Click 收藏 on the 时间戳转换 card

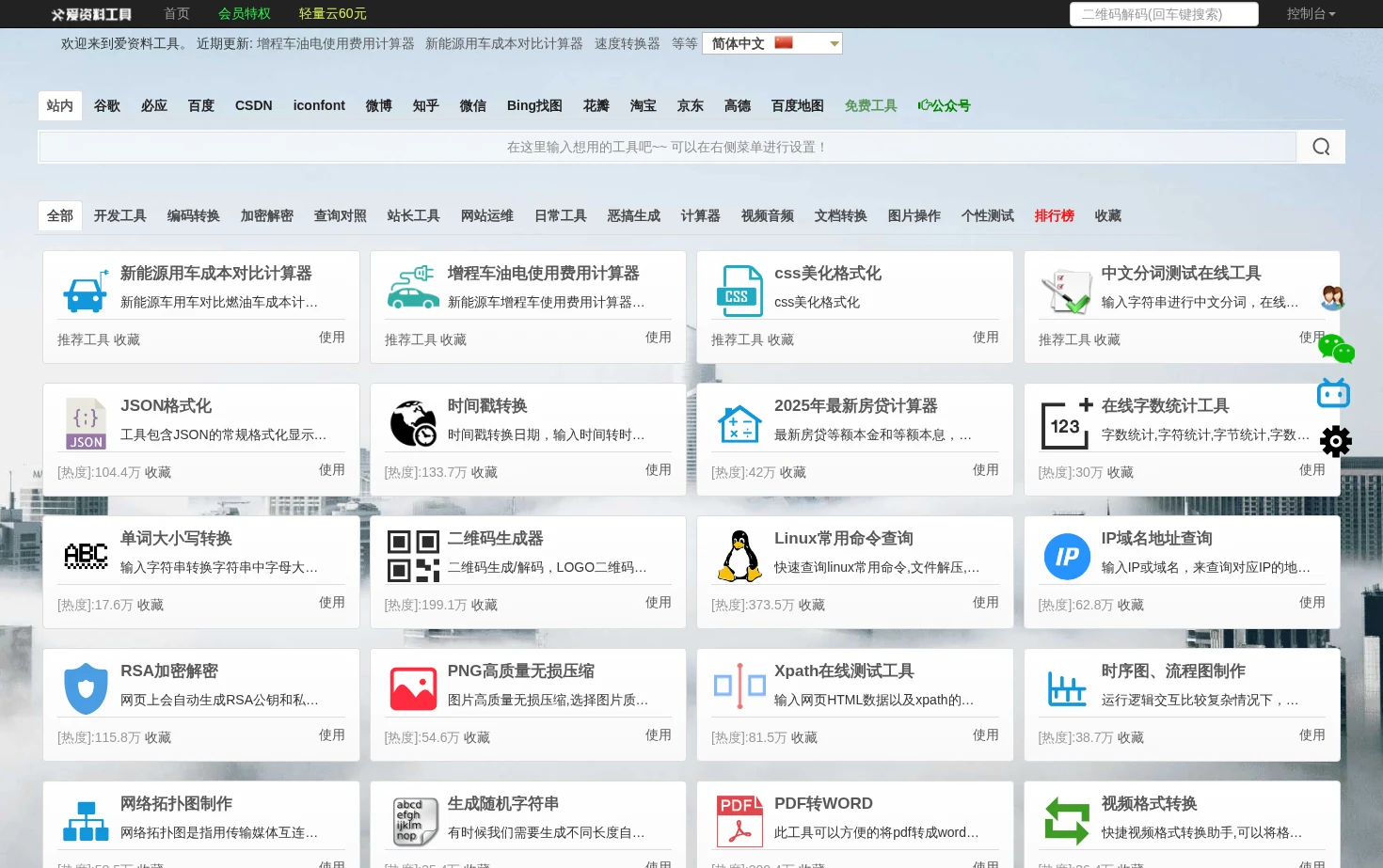click(485, 472)
